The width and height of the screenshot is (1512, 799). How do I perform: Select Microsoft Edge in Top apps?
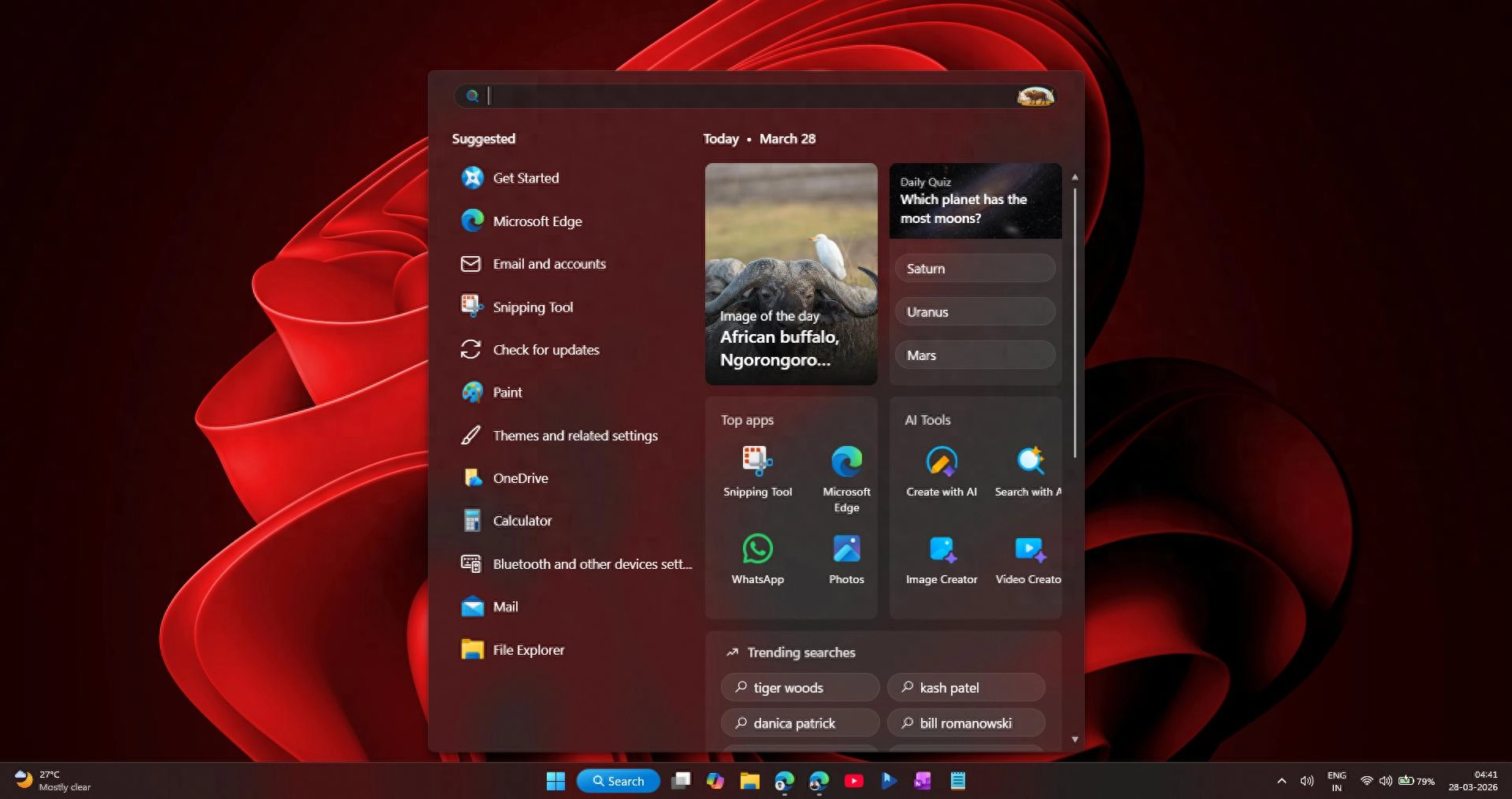click(x=845, y=469)
